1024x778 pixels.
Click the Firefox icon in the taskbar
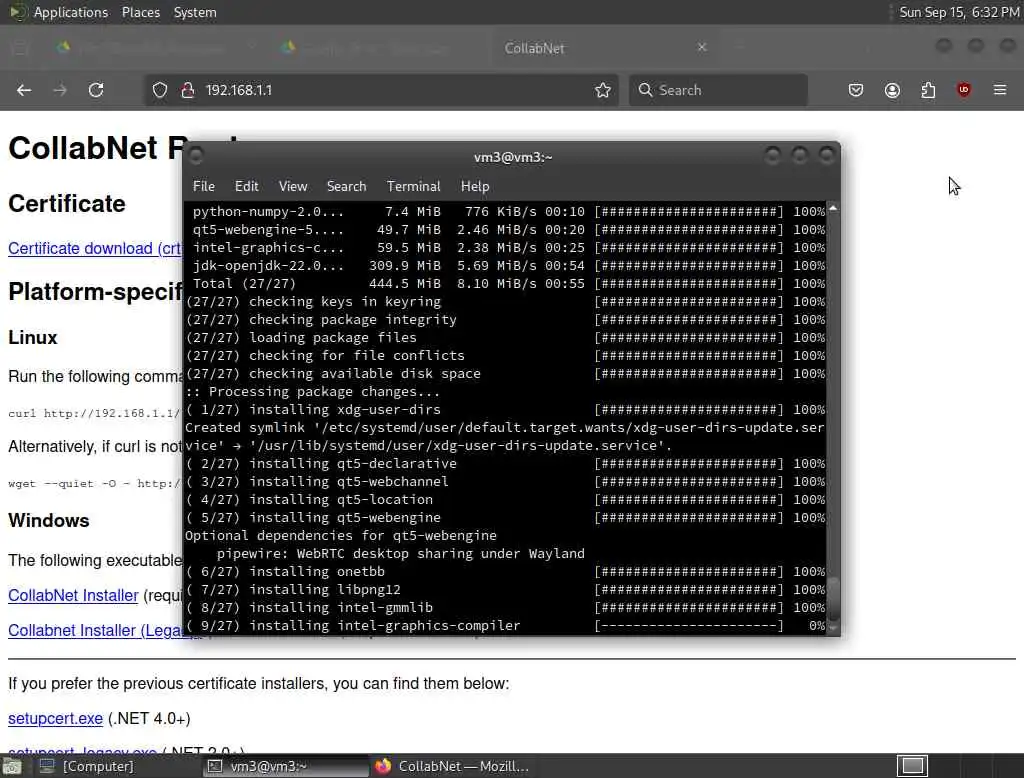click(383, 766)
